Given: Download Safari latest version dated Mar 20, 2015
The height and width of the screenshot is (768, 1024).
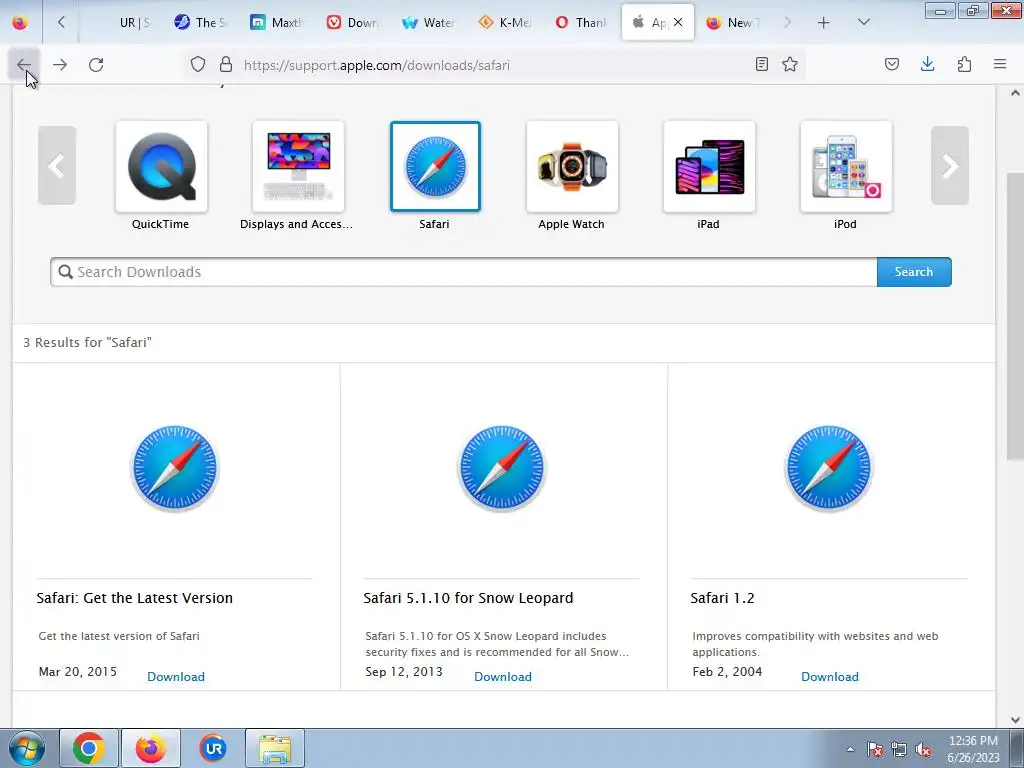Looking at the screenshot, I should click(176, 677).
